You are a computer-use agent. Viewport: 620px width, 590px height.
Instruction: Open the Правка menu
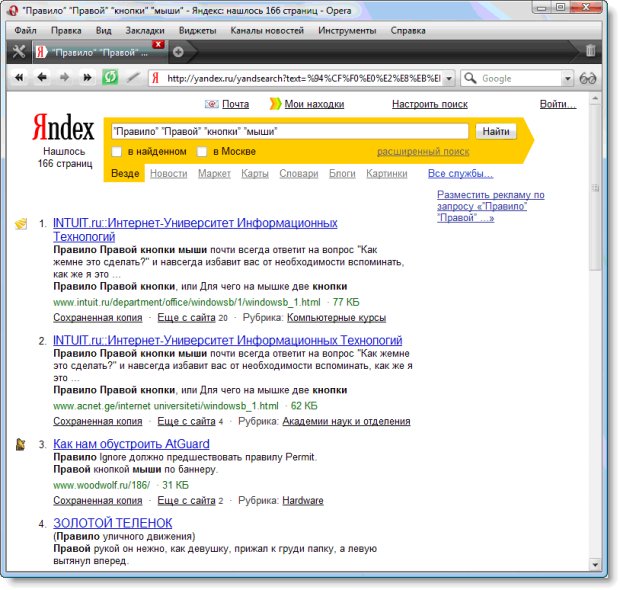[x=66, y=31]
